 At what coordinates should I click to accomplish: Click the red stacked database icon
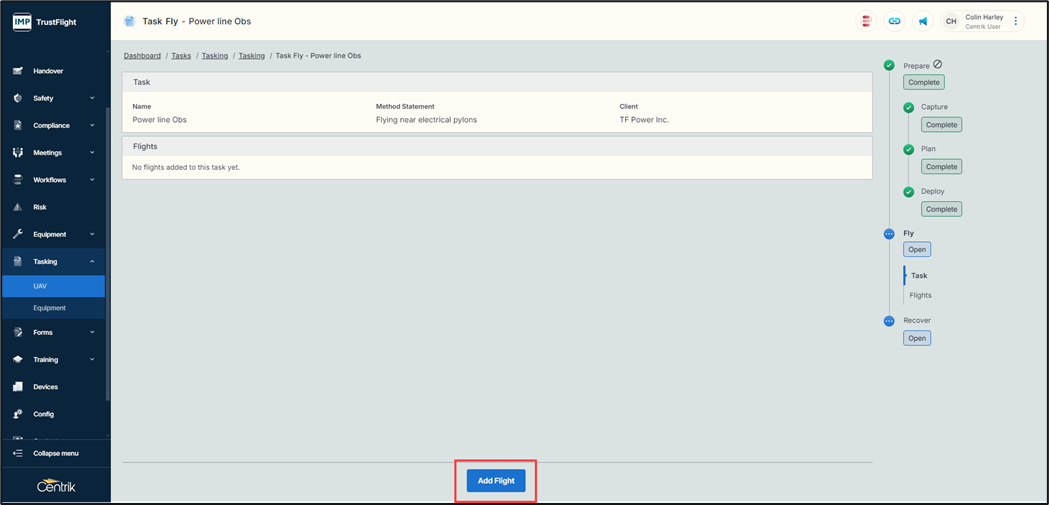(x=866, y=21)
